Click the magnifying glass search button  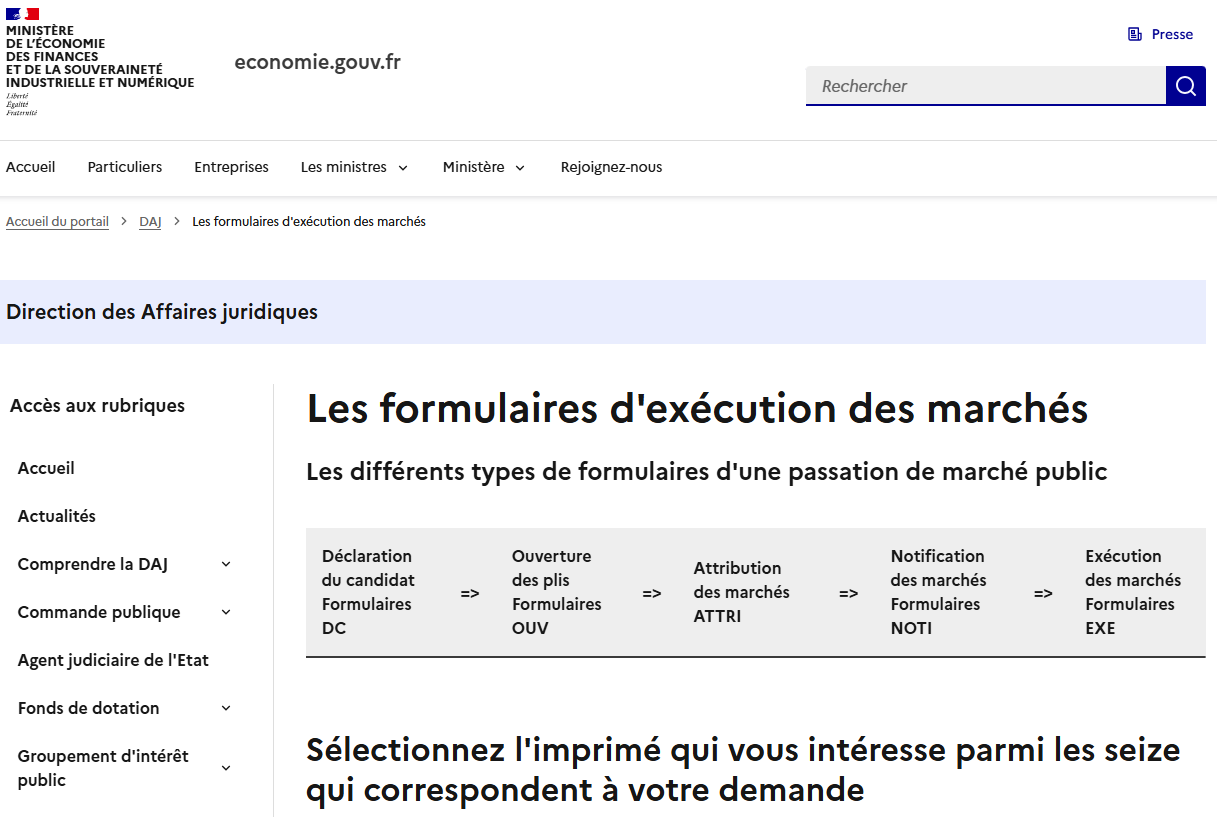tap(1185, 86)
